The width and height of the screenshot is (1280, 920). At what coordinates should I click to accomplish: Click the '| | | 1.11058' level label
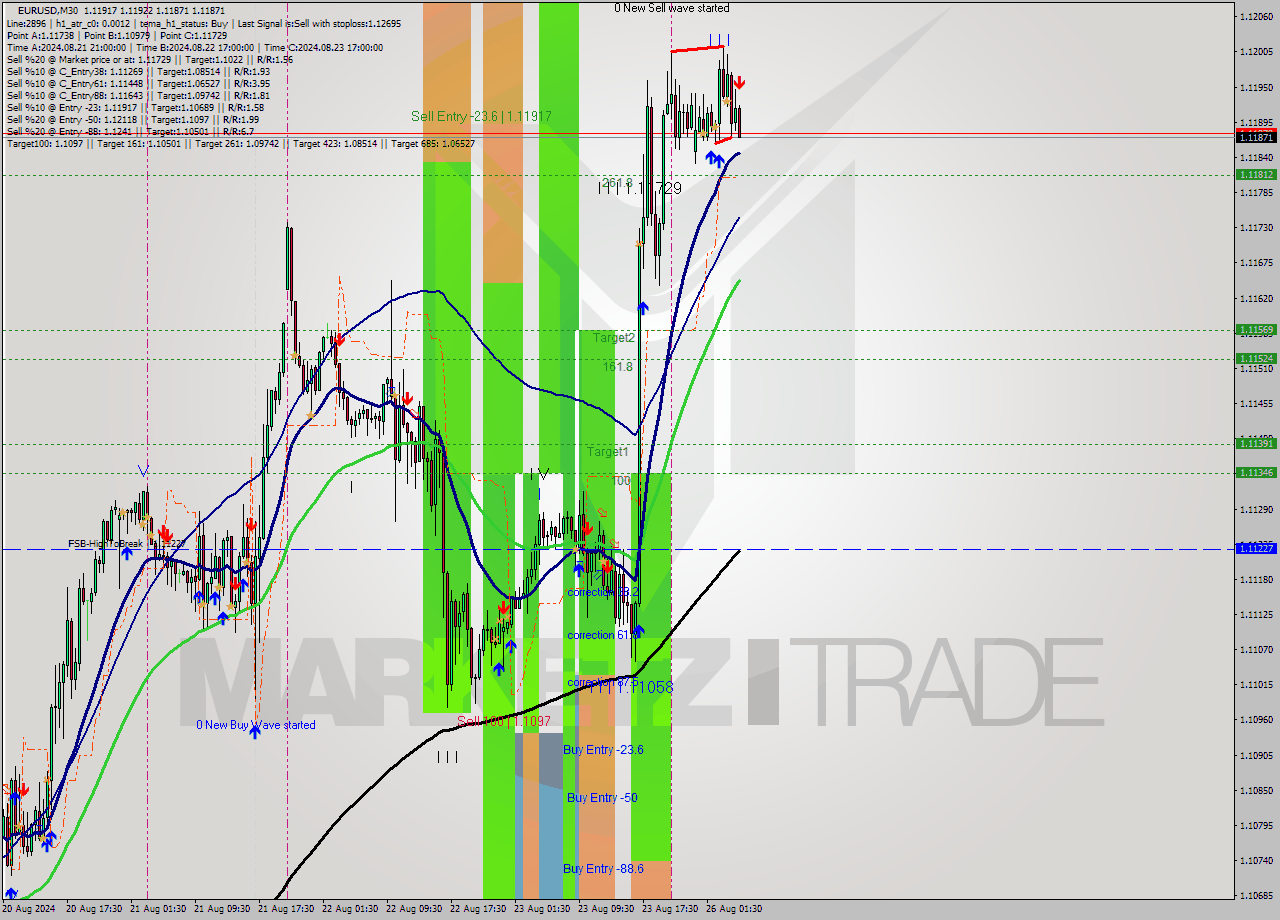coord(629,687)
